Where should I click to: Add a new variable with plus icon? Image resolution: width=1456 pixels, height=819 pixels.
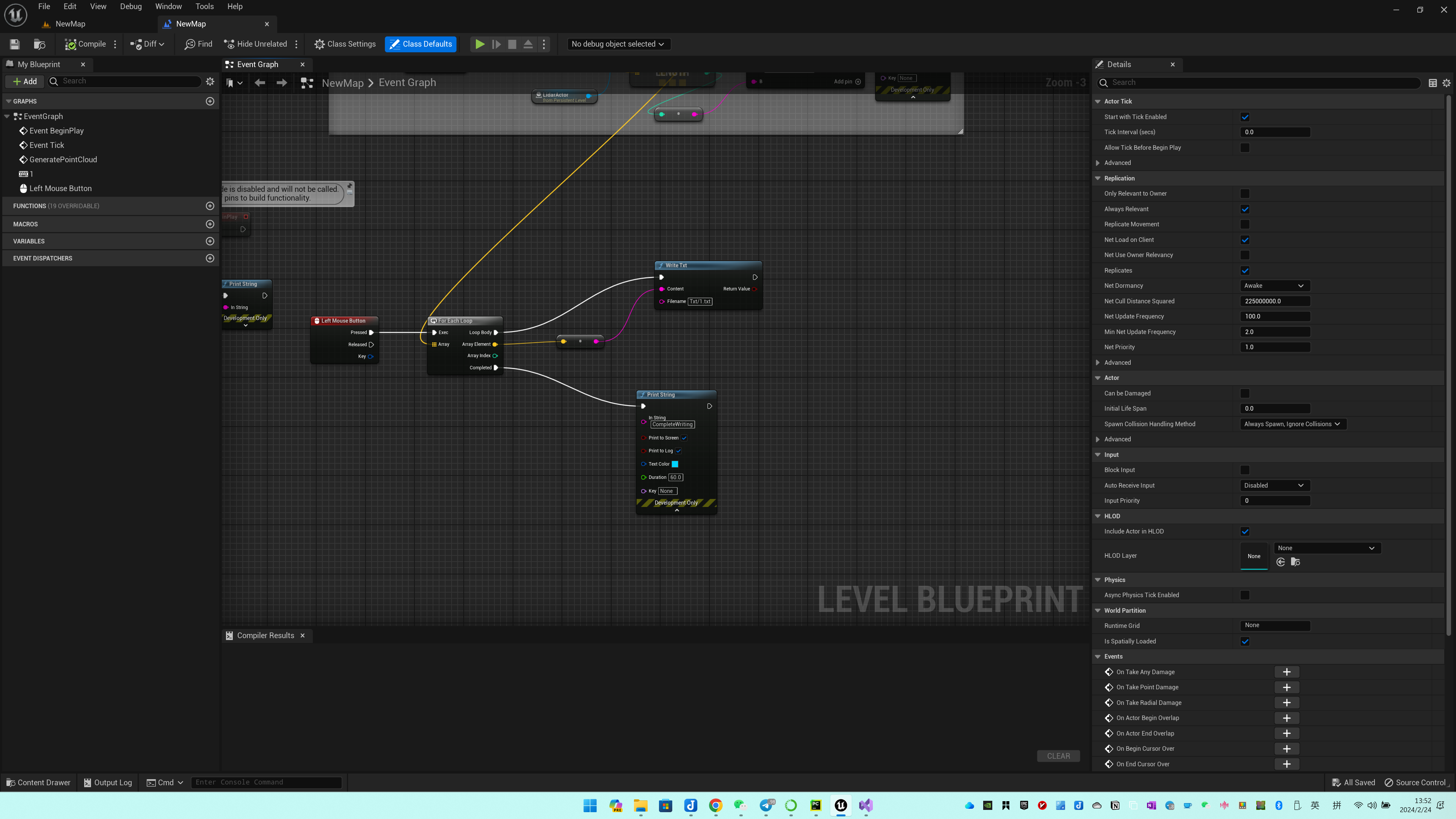click(x=210, y=241)
